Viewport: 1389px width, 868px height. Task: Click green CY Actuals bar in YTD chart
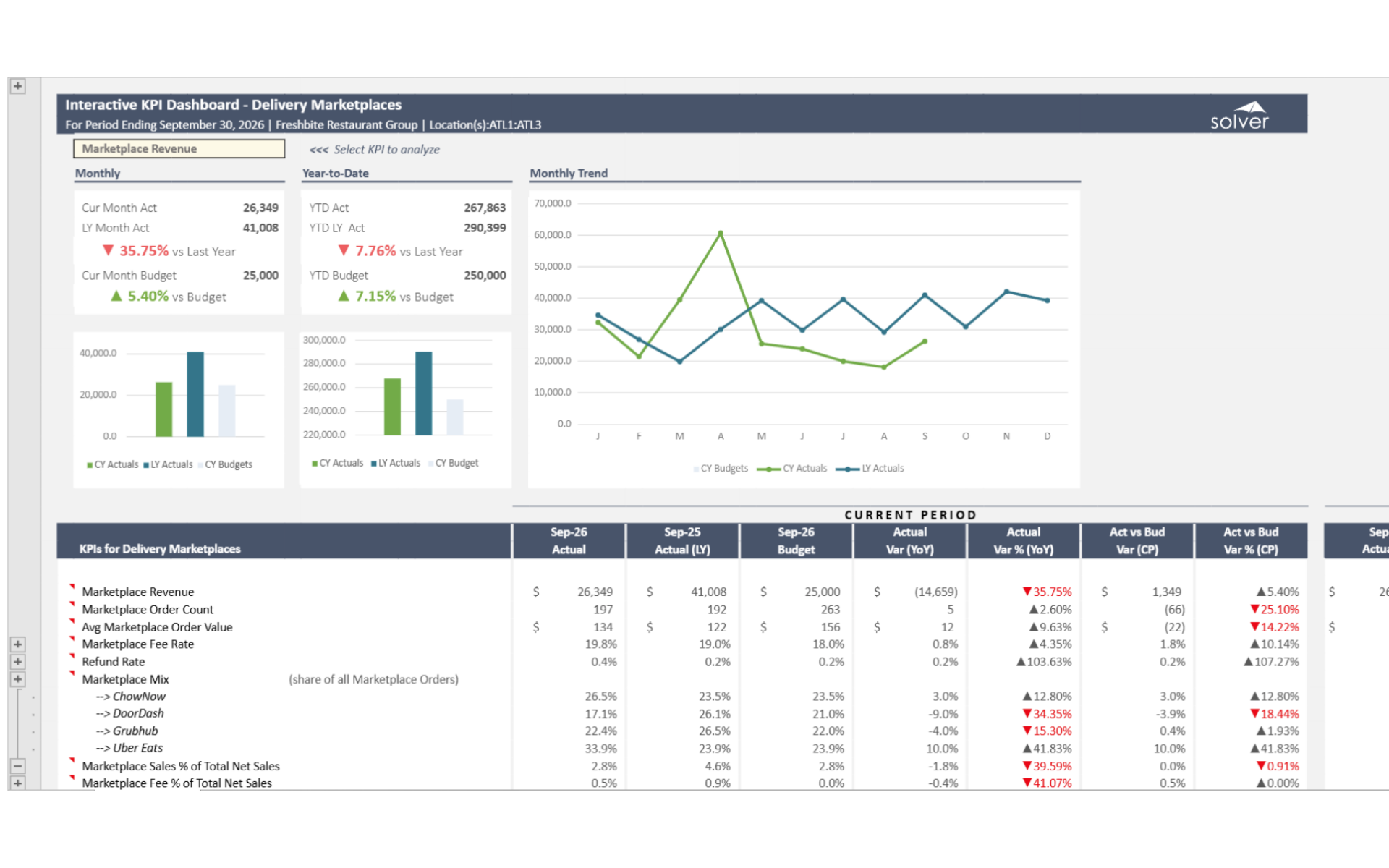click(x=392, y=406)
